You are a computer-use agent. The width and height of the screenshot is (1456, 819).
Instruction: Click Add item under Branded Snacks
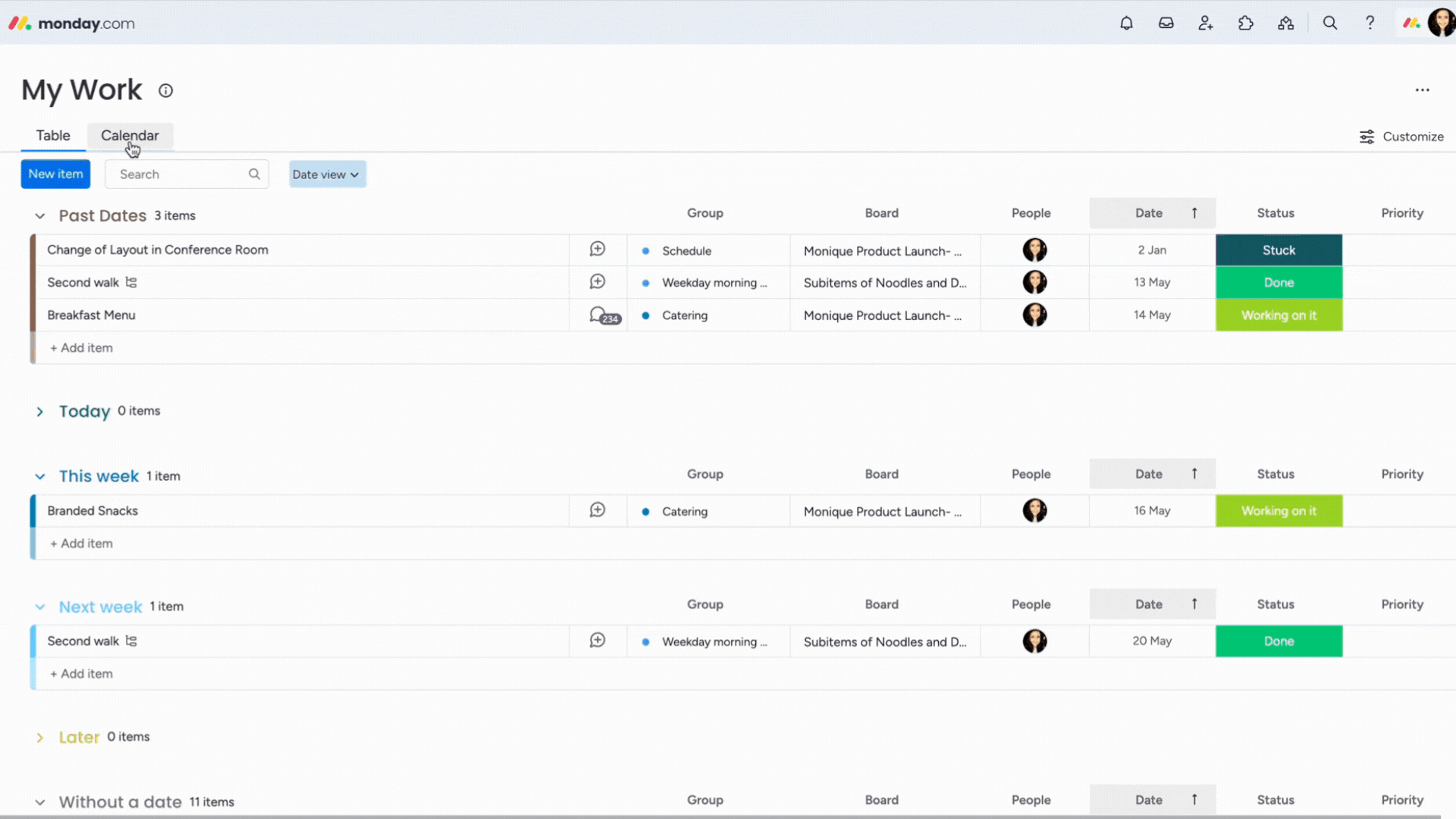(81, 543)
